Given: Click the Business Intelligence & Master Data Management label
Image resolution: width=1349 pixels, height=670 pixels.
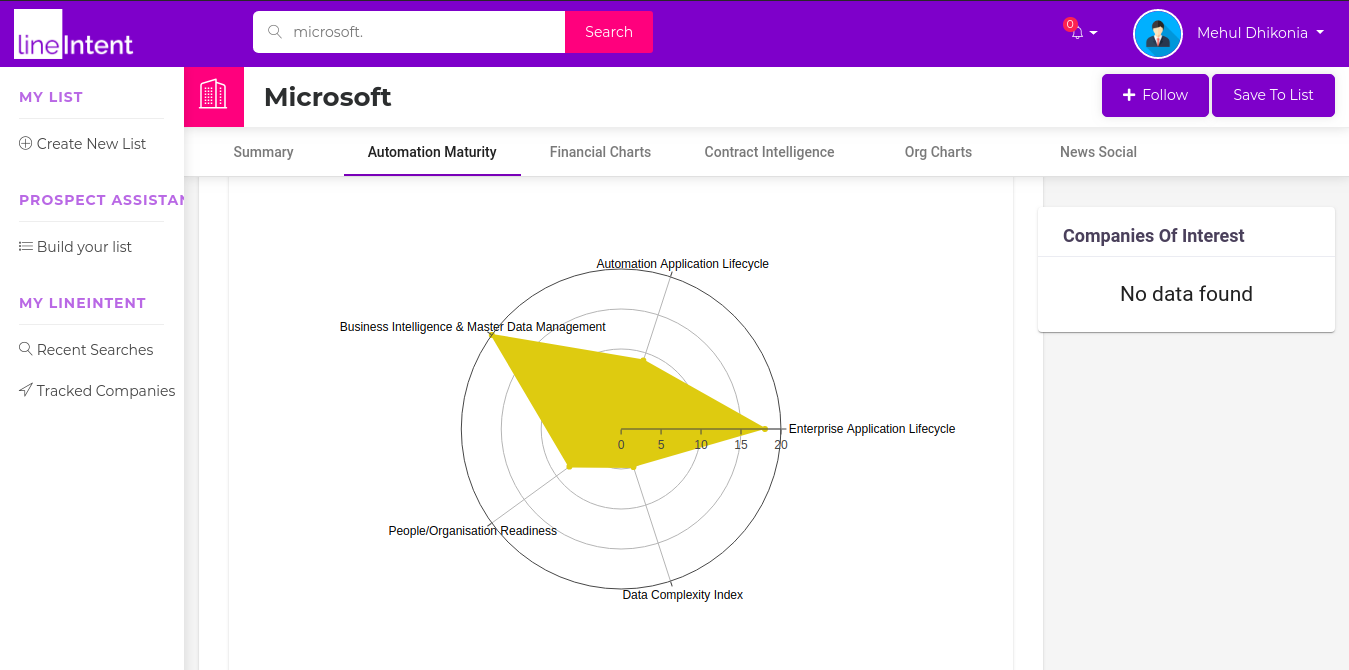Looking at the screenshot, I should tap(472, 327).
